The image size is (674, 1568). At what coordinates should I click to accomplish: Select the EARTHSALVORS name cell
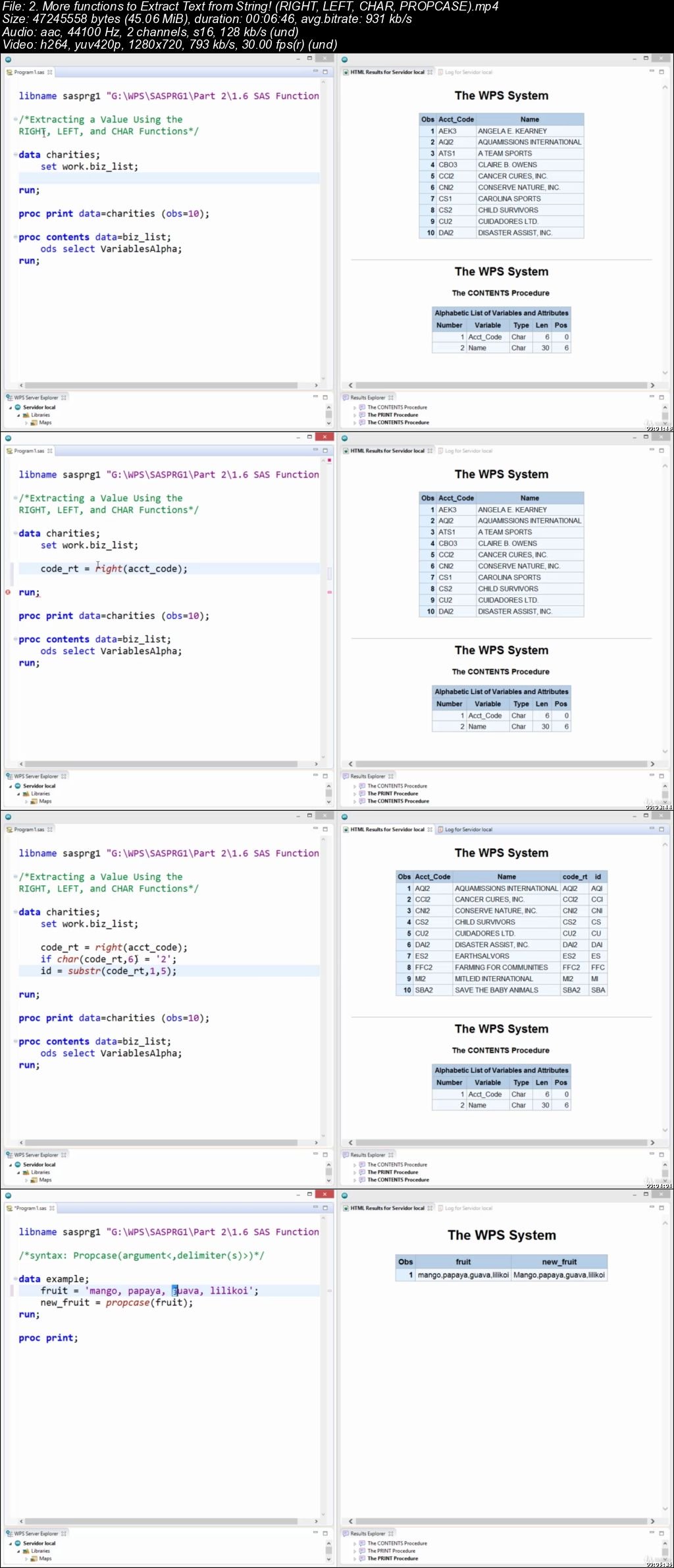tap(506, 956)
